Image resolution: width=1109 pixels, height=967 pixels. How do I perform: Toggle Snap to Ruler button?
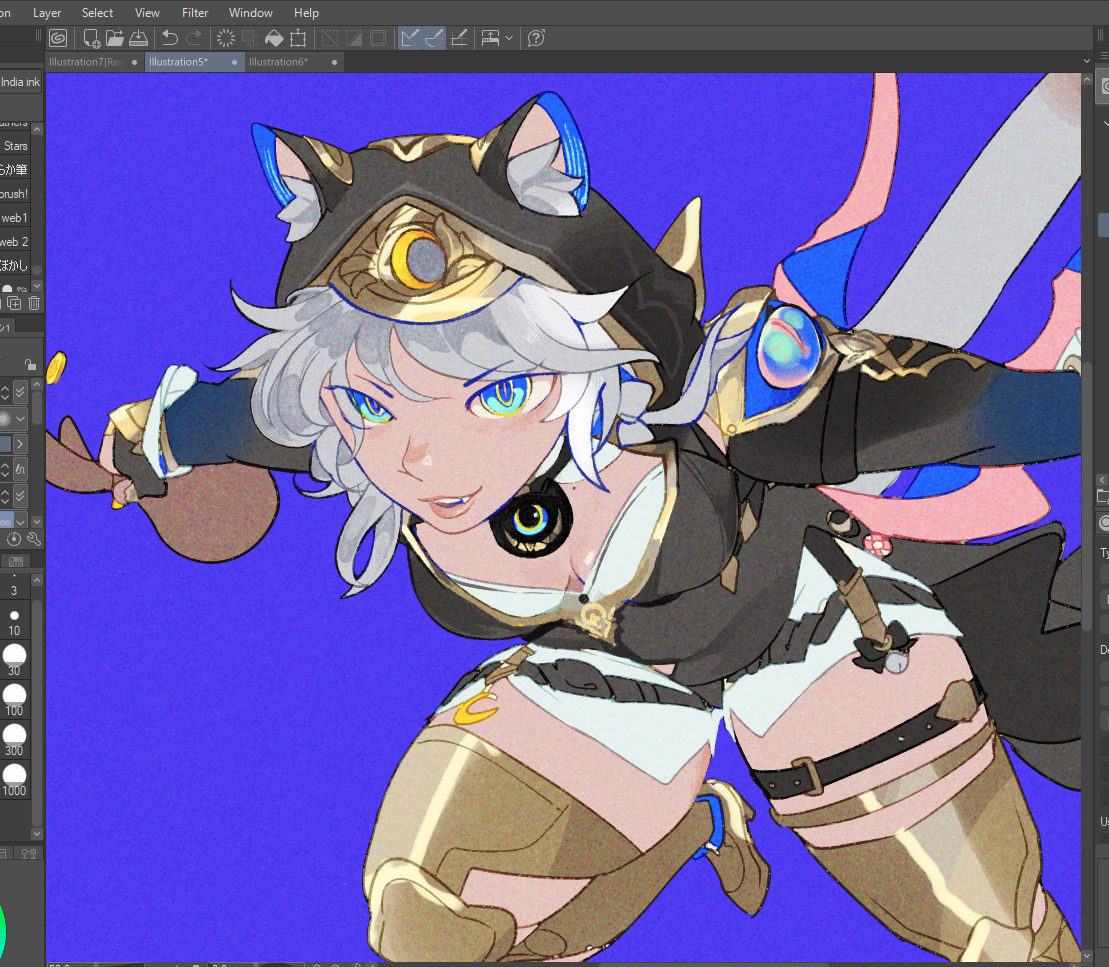tap(409, 38)
